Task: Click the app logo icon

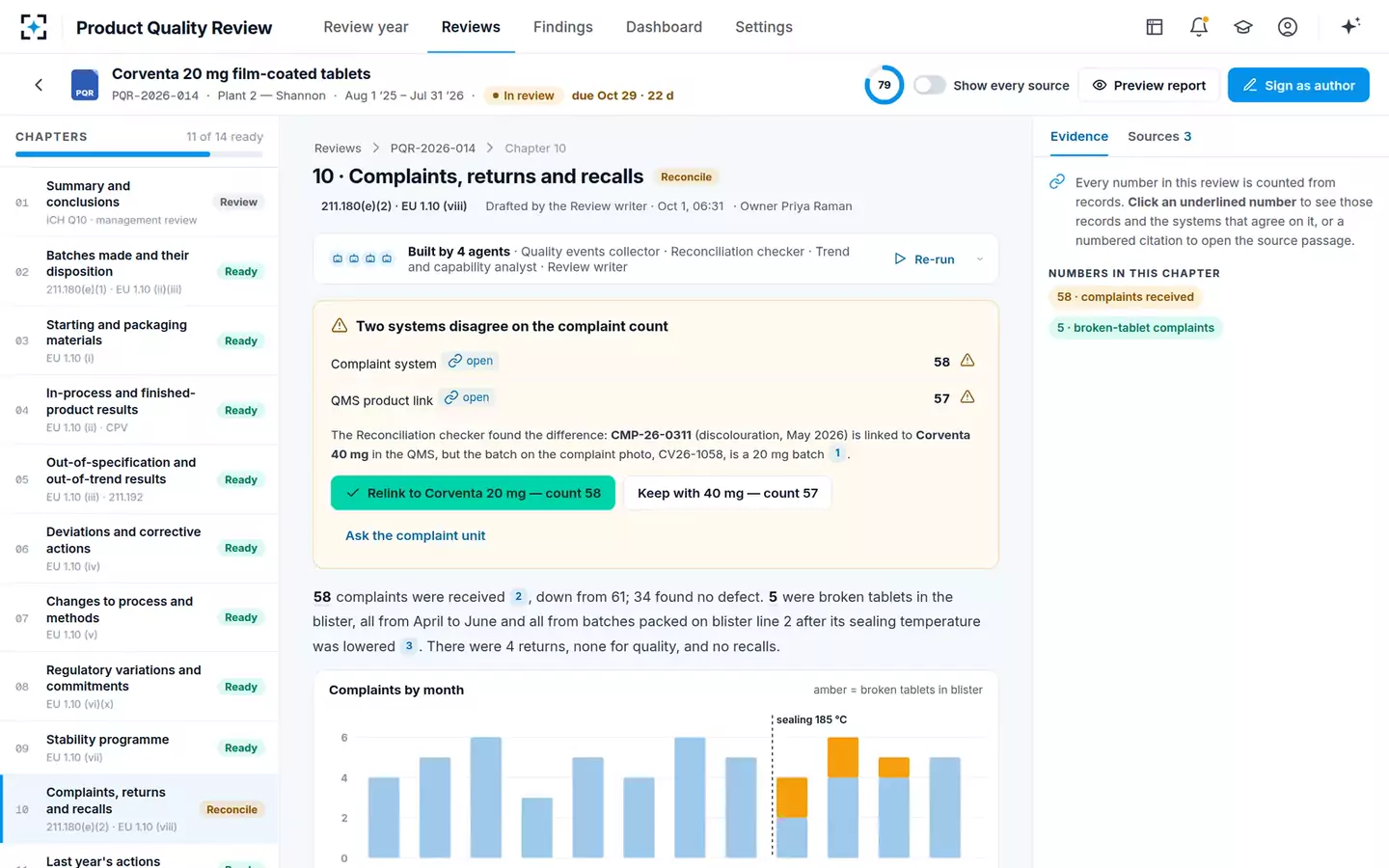Action: [33, 27]
